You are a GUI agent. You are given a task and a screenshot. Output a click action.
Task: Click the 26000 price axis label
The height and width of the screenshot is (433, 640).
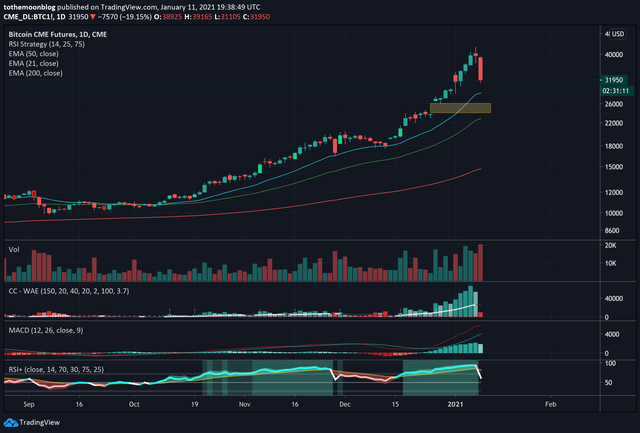tap(614, 104)
